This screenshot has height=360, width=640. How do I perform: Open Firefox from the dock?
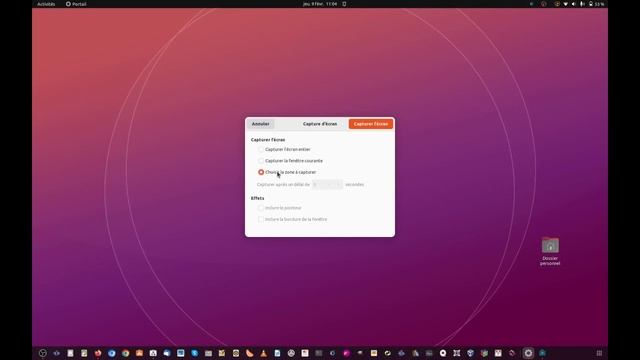tap(98, 353)
